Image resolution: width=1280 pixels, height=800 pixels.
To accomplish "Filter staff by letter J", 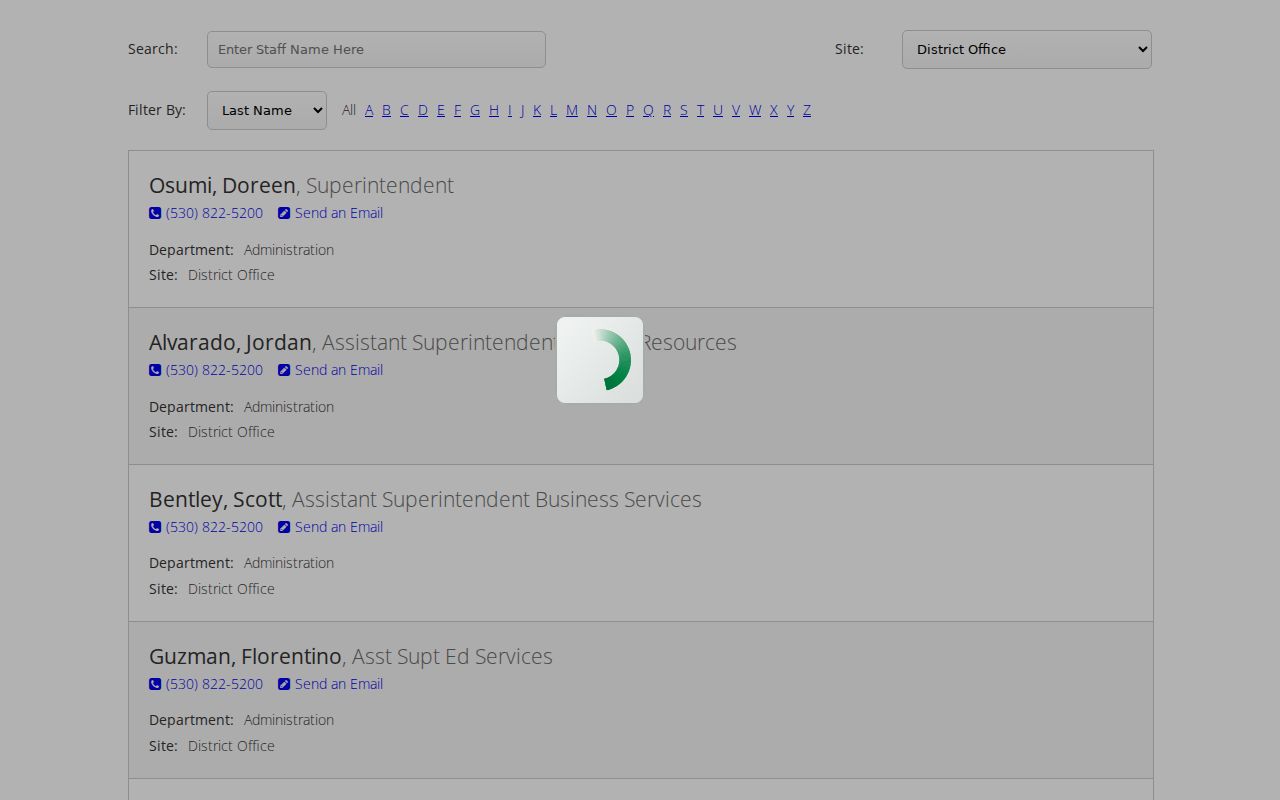I will (x=522, y=110).
